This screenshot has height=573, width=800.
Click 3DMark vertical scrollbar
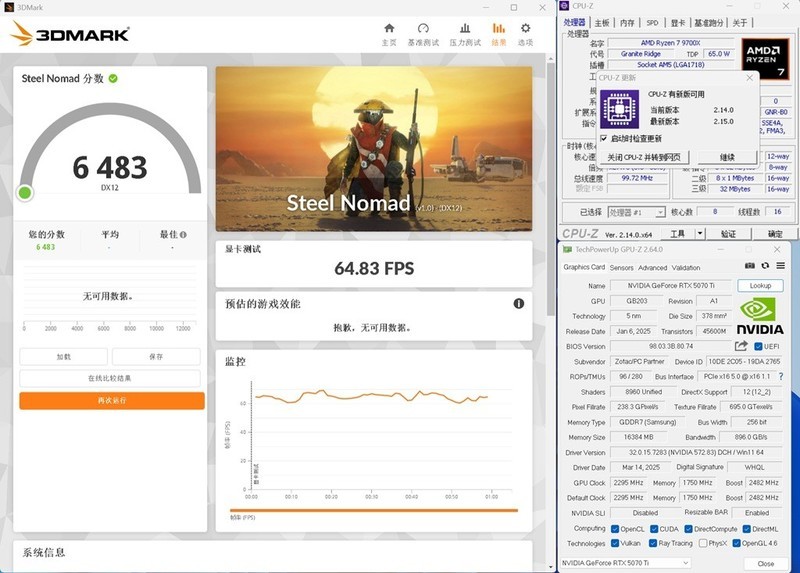click(x=551, y=189)
